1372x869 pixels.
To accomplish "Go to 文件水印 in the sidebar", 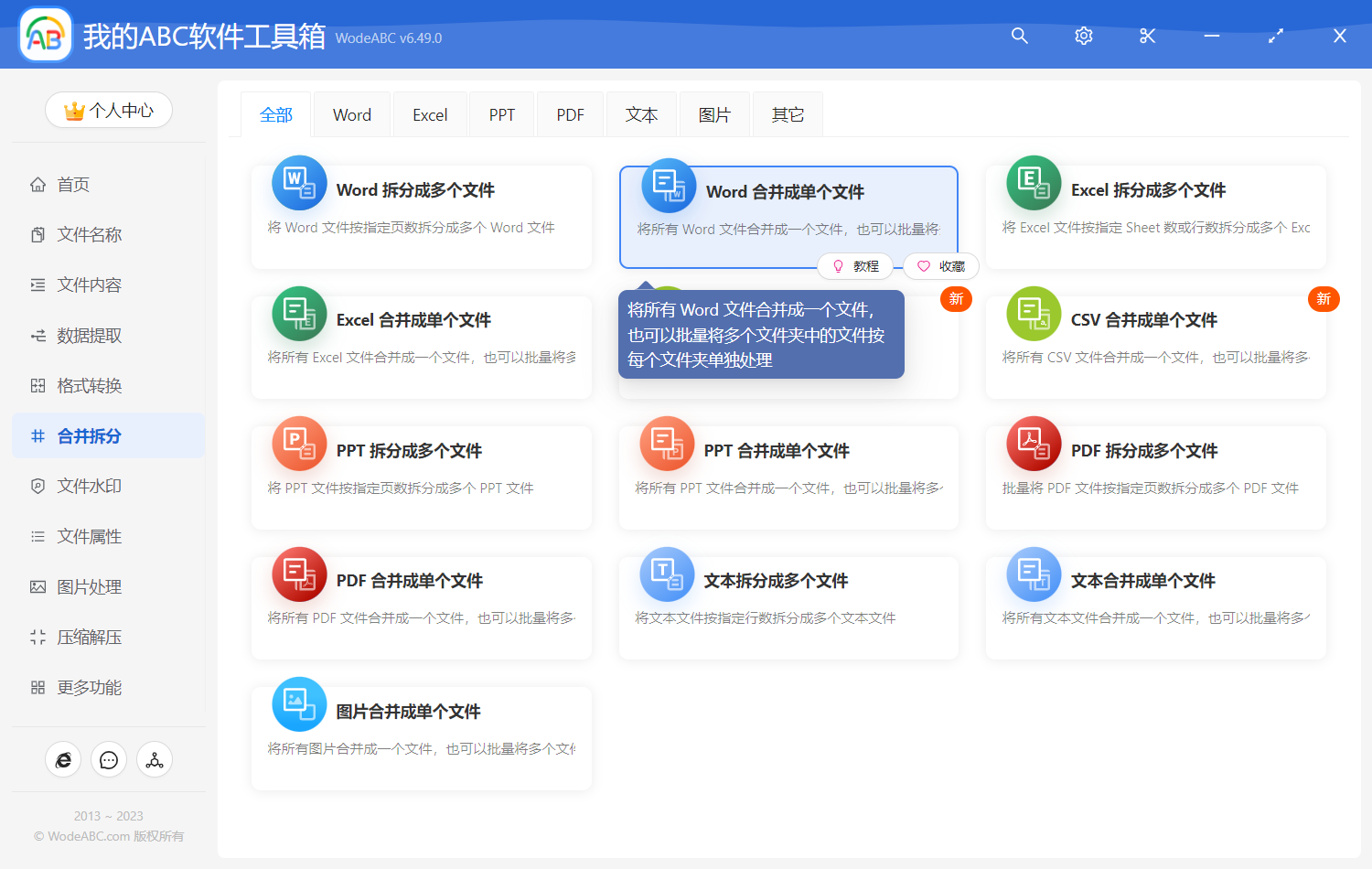I will (90, 487).
